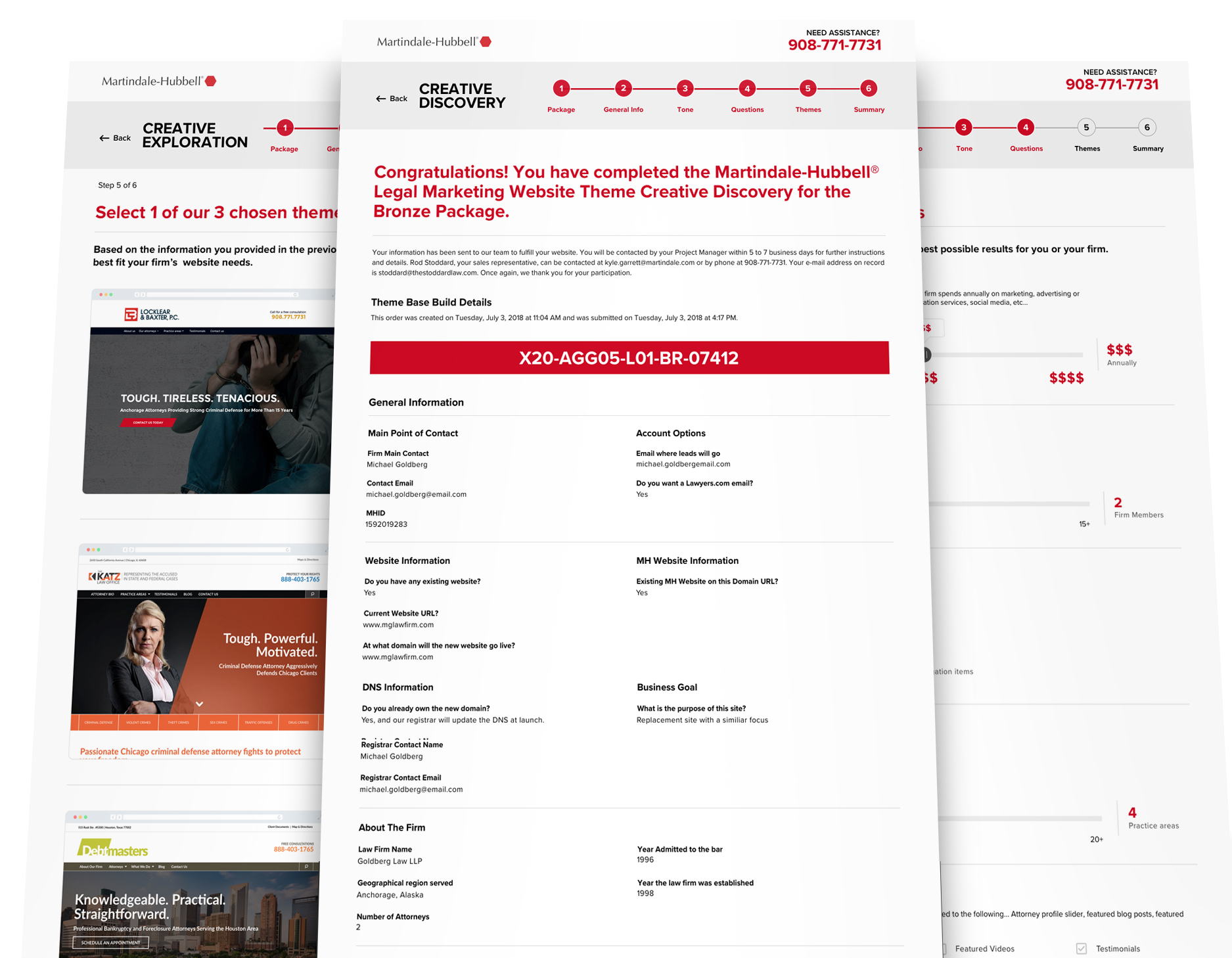Viewport: 1232px width, 958px height.
Task: Click the Firm Members slider track
Action: click(x=1009, y=504)
